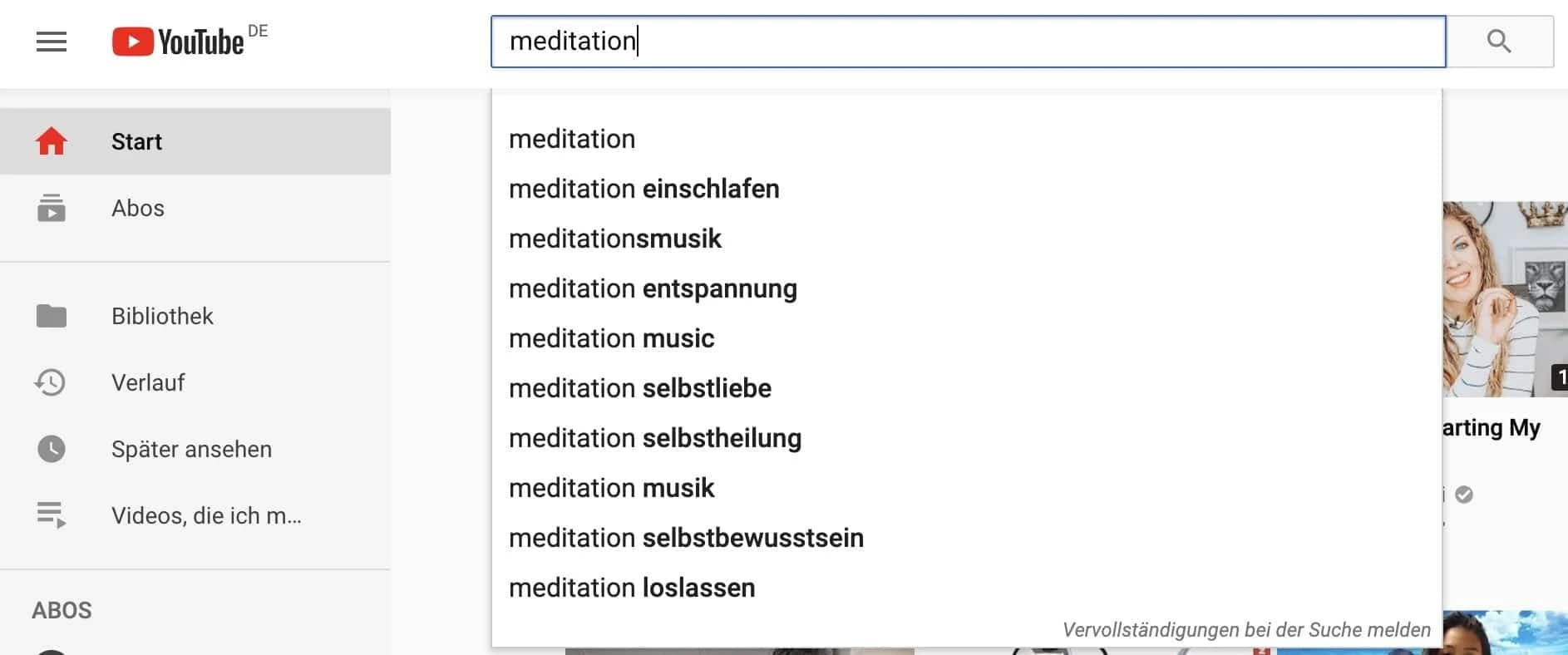Screen dimensions: 1568x655
Task: Open Abos from the sidebar menu
Action: click(136, 209)
